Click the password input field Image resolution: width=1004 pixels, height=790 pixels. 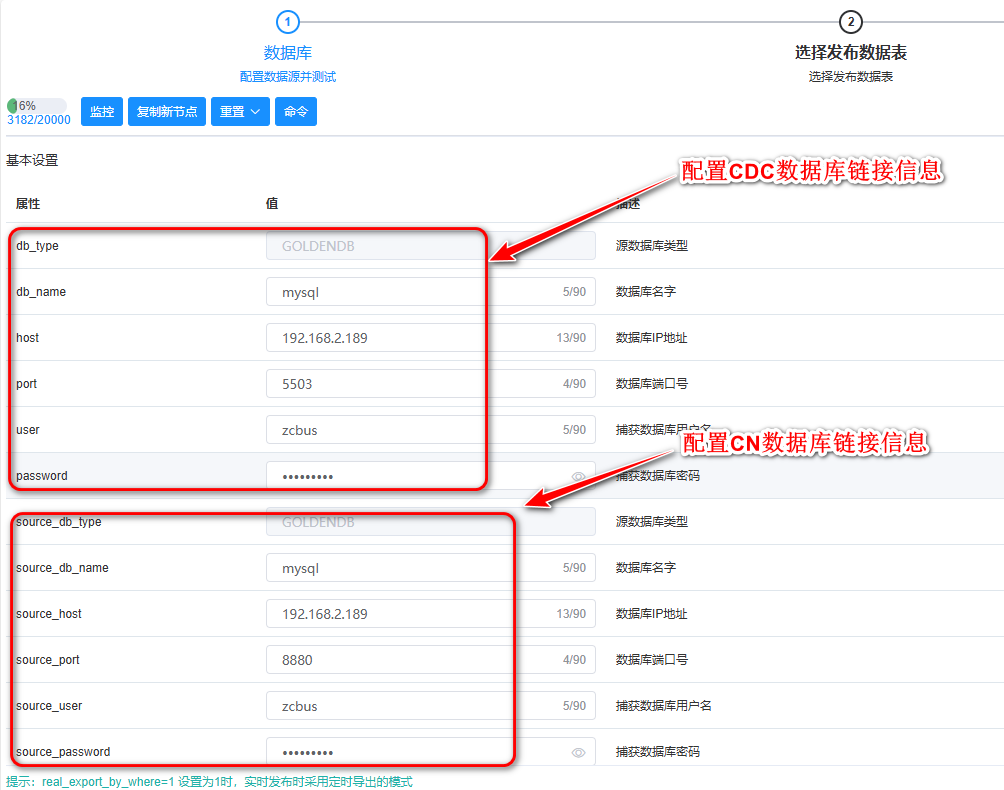pyautogui.click(x=410, y=476)
